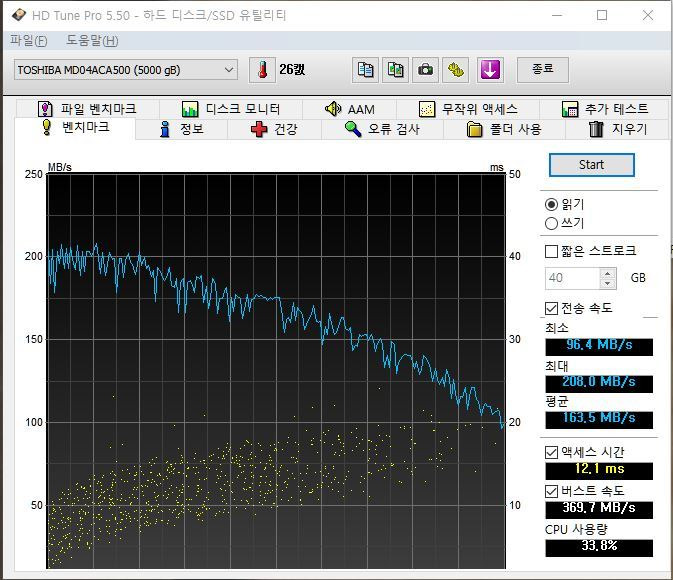This screenshot has width=673, height=580.
Task: Click the 163.5 MB/s average value
Action: pos(599,418)
